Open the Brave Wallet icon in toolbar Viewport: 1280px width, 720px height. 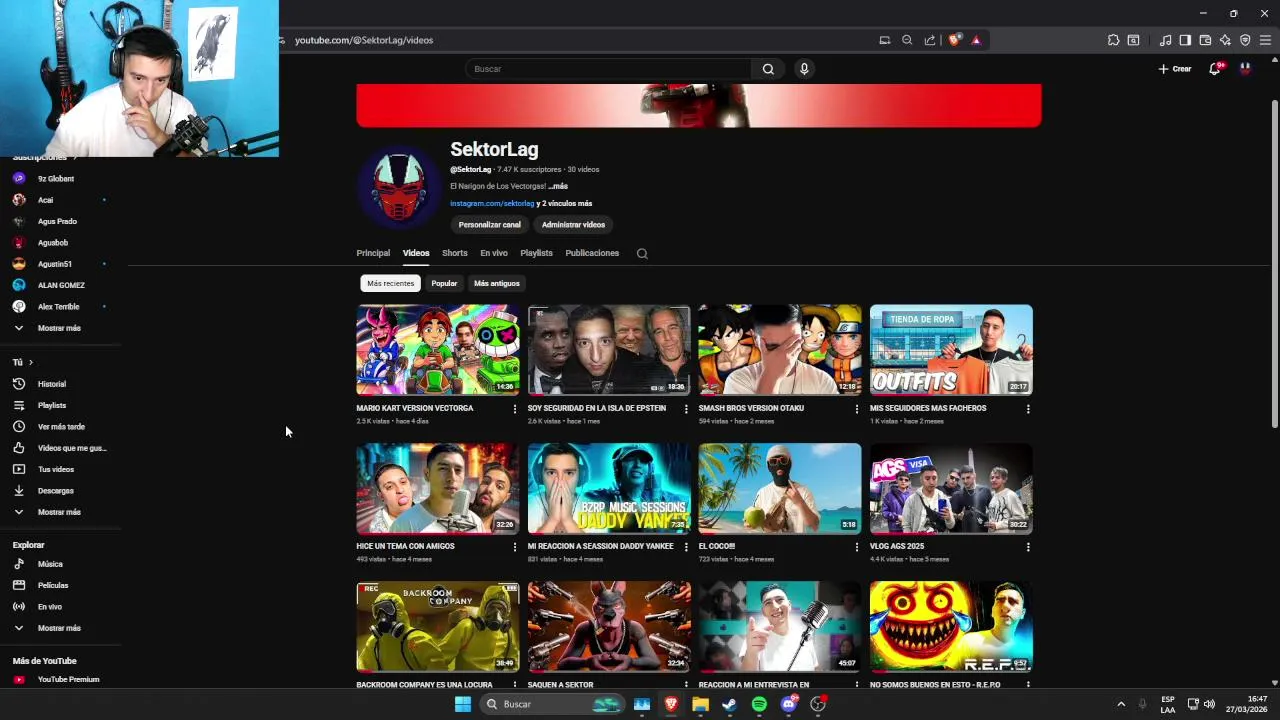pyautogui.click(x=1205, y=40)
